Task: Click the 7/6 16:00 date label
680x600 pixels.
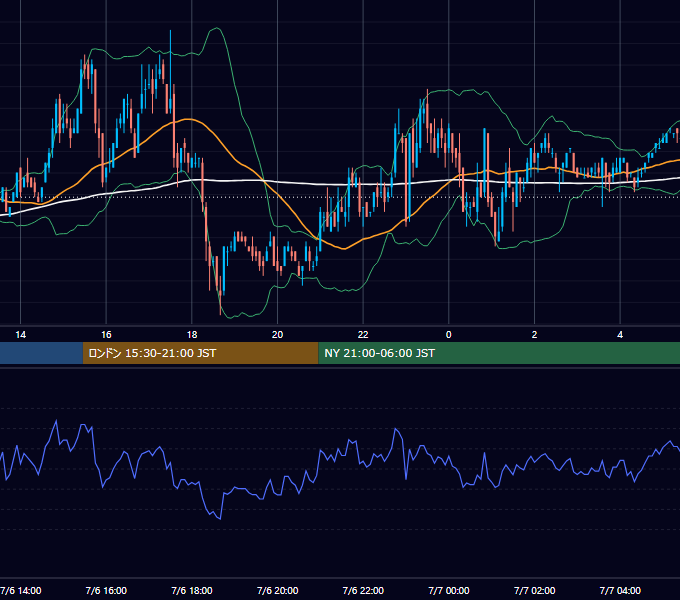Action: 106,590
